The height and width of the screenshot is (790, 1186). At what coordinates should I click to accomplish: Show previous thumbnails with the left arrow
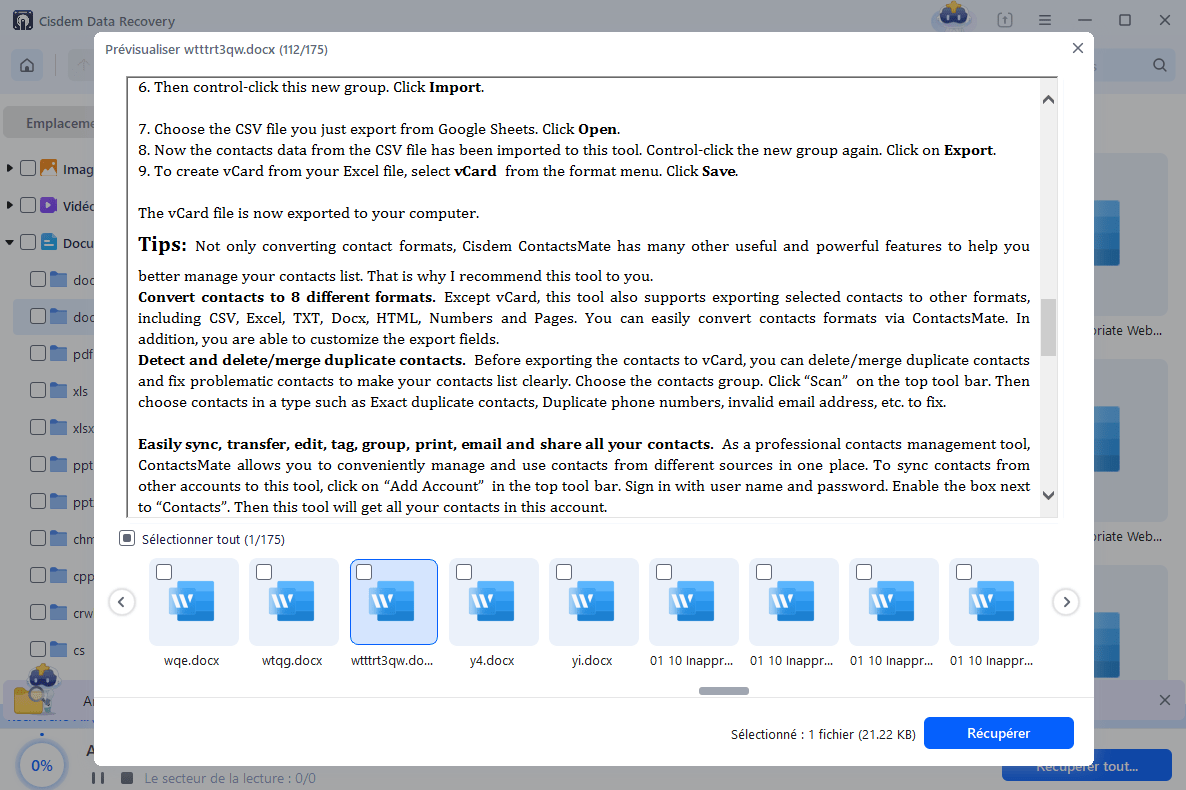tap(122, 602)
